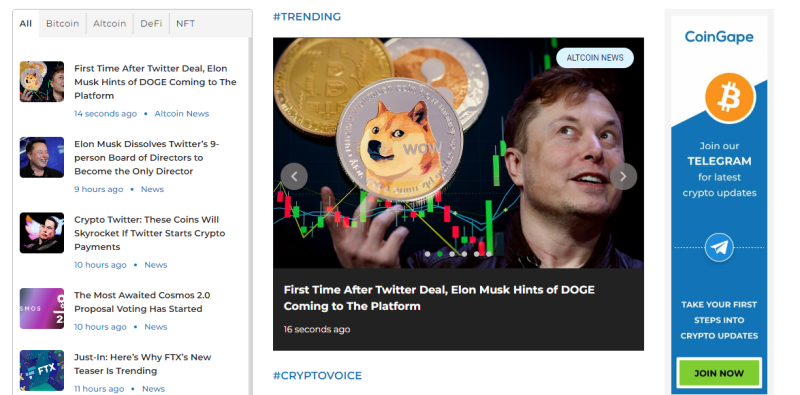Open the FTX's New Teaser article link

click(142, 364)
